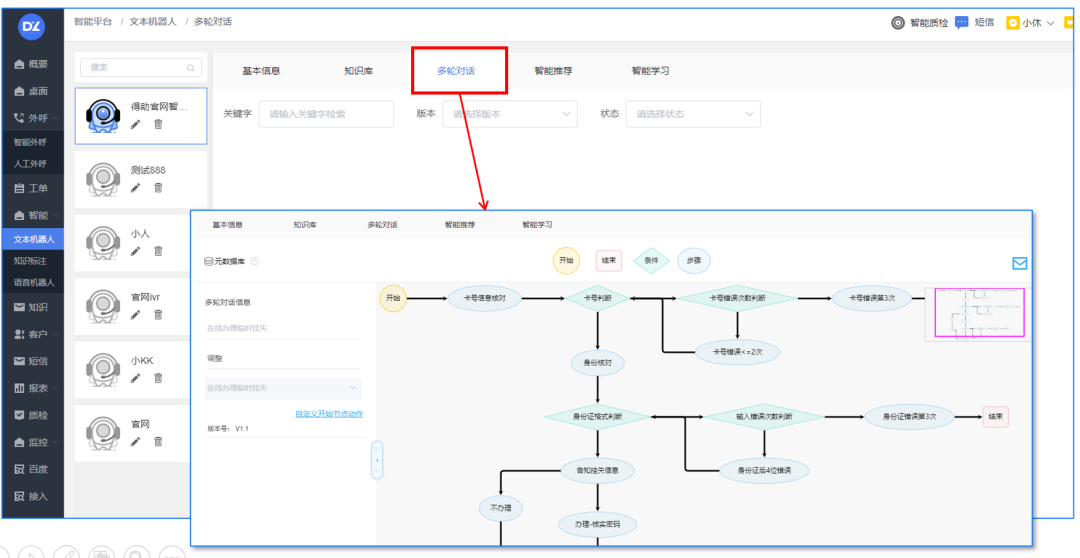Open the 版本 version dropdown
Viewport: 1080px width, 558px height.
click(x=510, y=114)
